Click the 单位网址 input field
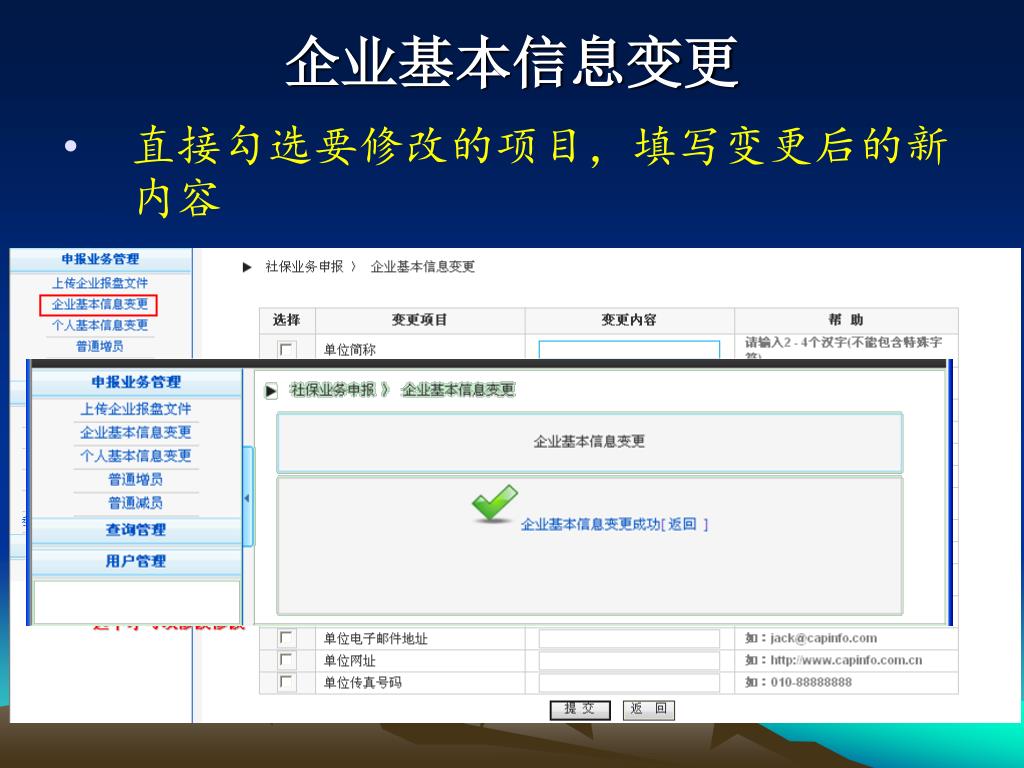The image size is (1024, 768). point(629,660)
